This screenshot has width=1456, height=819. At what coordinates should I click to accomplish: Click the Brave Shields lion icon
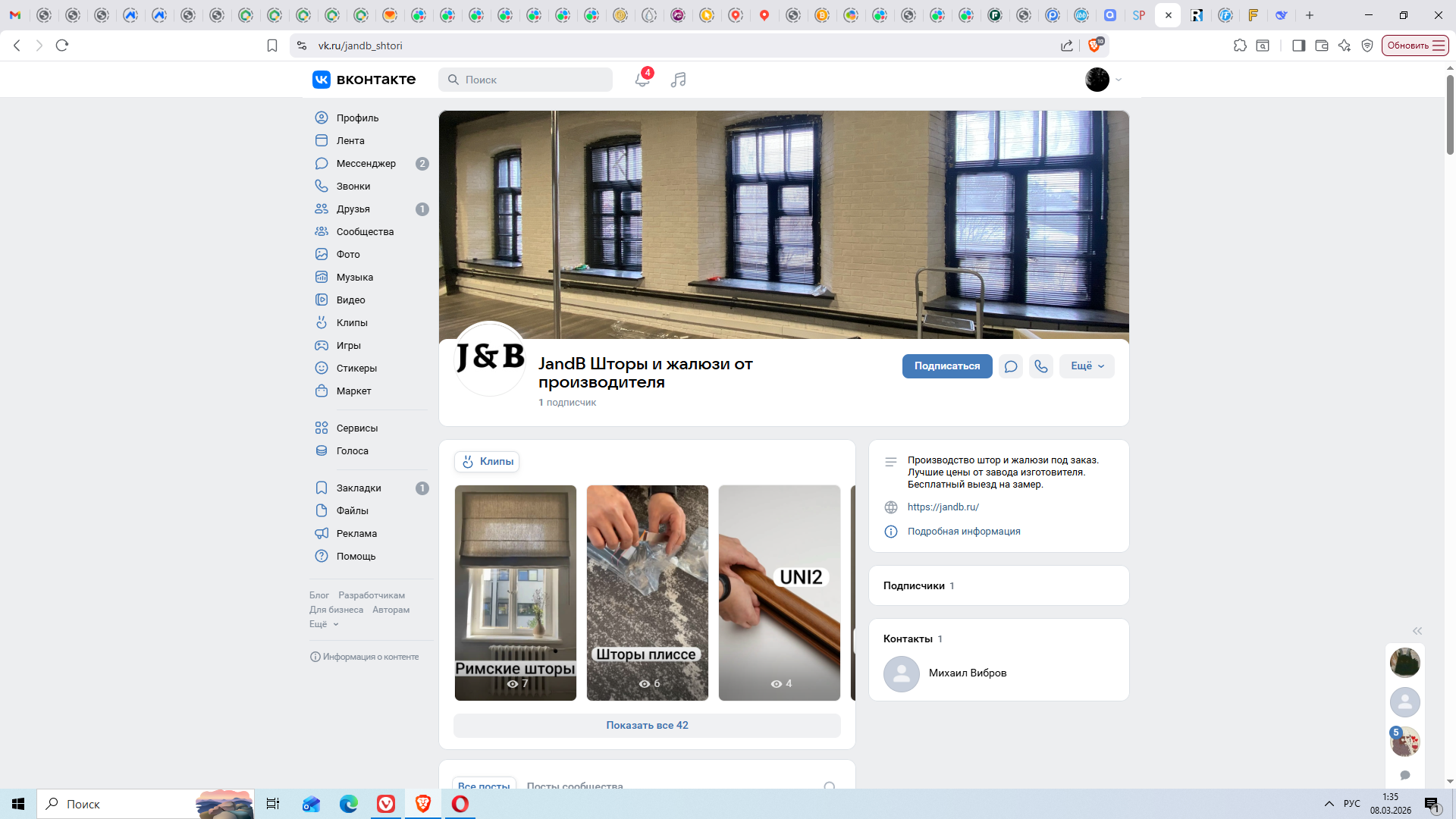click(1094, 45)
